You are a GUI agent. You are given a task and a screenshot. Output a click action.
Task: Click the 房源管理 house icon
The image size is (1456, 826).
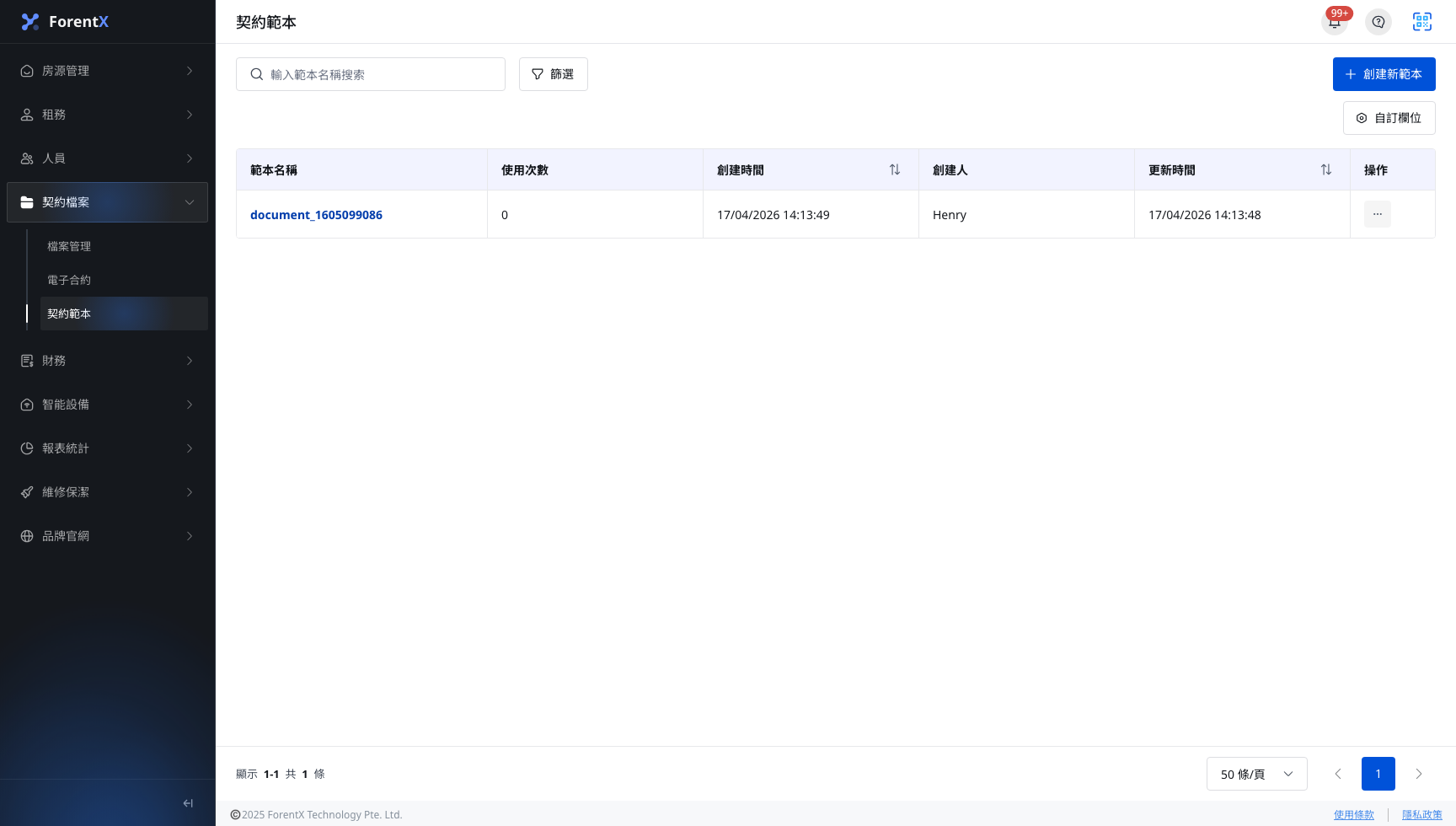[x=27, y=71]
